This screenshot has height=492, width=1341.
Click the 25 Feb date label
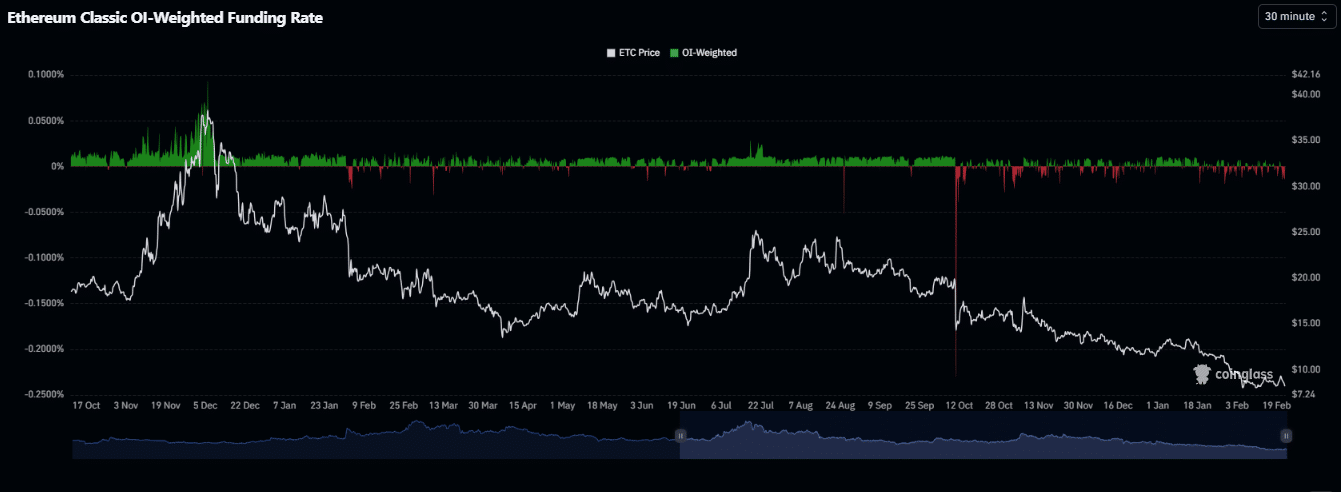(x=403, y=406)
